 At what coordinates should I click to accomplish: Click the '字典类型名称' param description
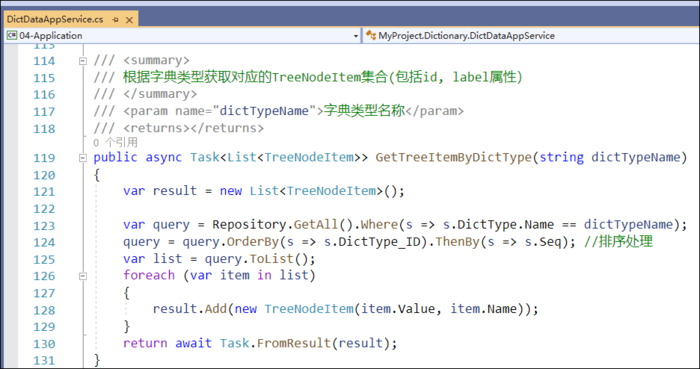click(364, 111)
